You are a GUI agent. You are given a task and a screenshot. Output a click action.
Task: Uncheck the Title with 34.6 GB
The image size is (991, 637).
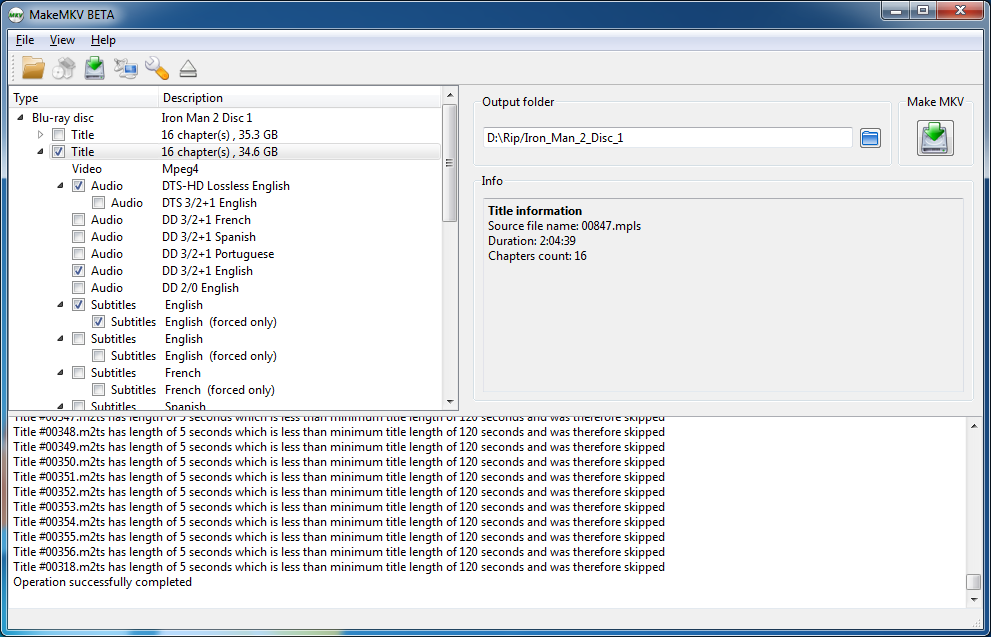[59, 152]
